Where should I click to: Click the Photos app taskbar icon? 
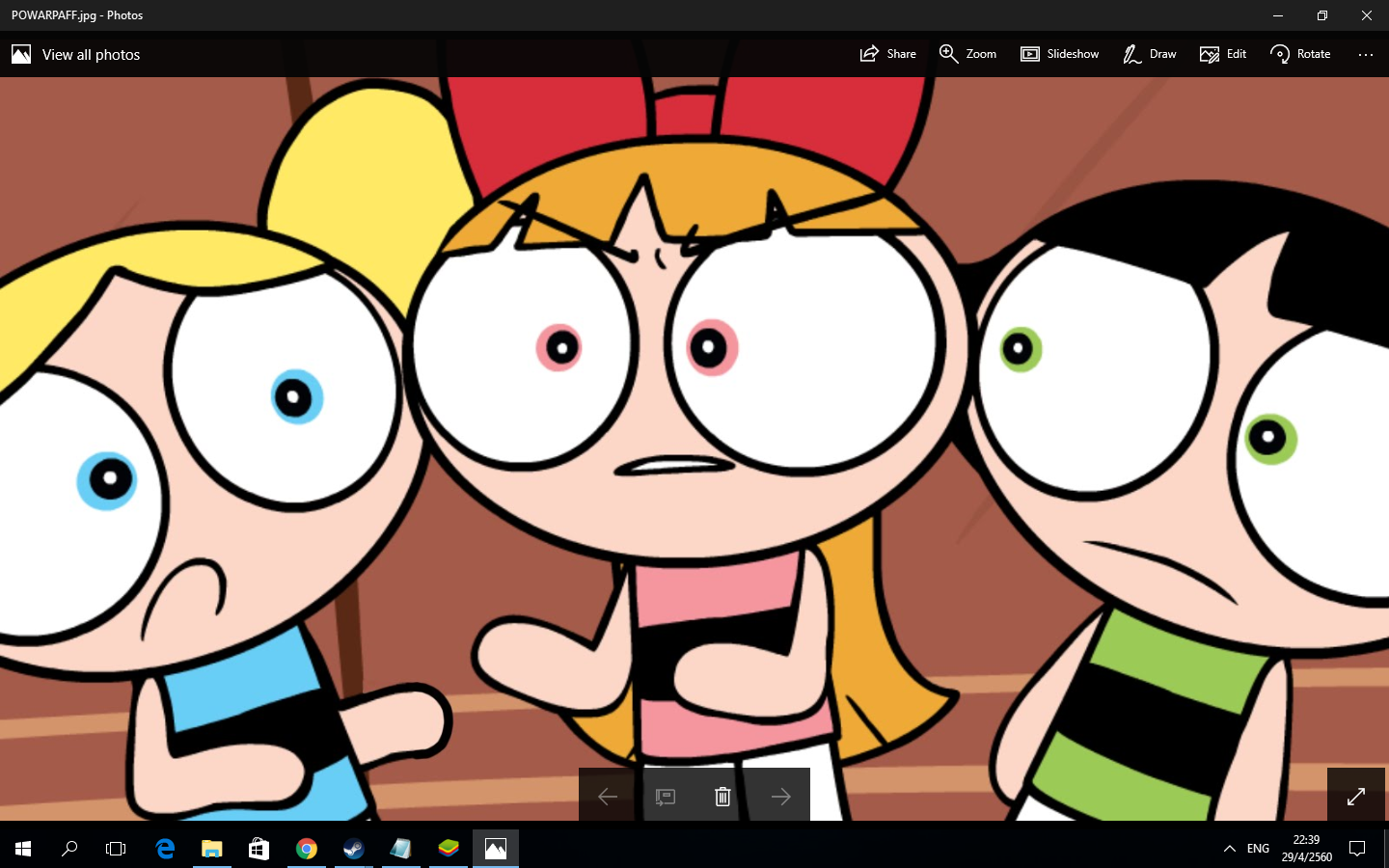click(496, 849)
